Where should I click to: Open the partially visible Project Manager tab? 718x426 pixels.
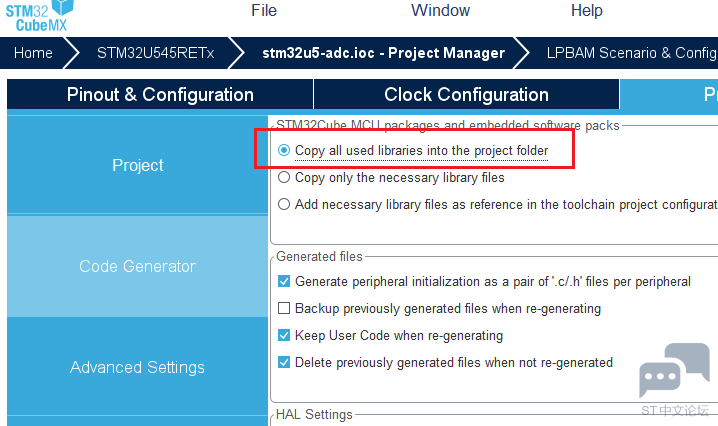coord(669,94)
